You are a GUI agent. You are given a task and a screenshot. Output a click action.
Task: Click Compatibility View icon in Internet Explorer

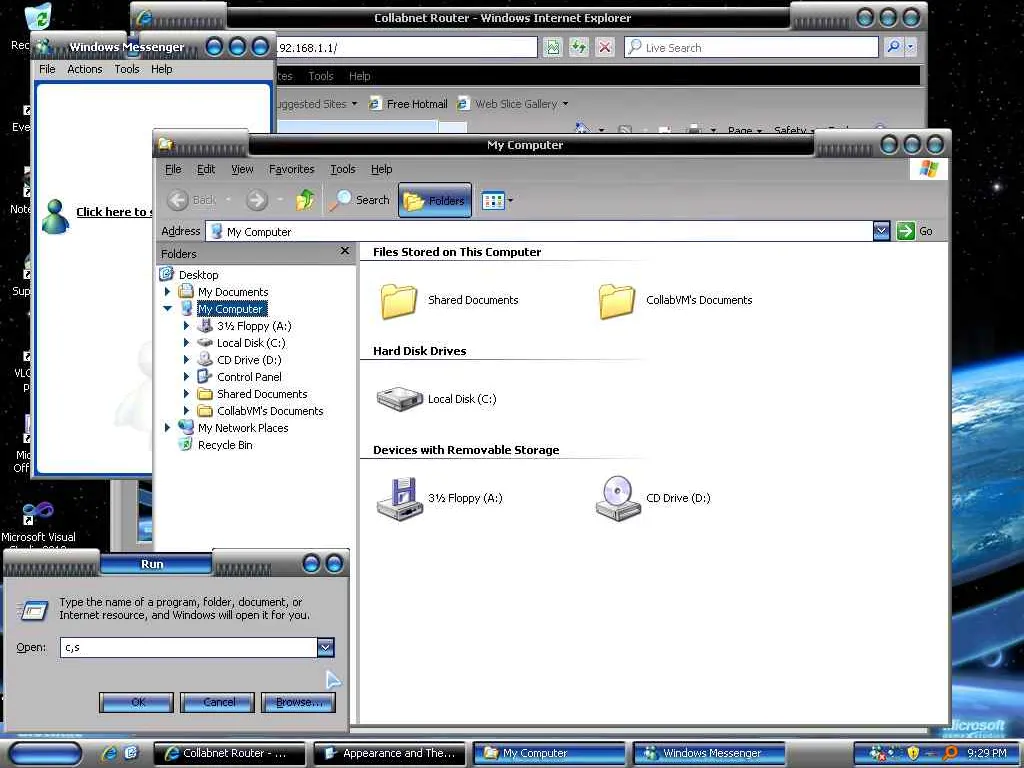click(x=552, y=47)
